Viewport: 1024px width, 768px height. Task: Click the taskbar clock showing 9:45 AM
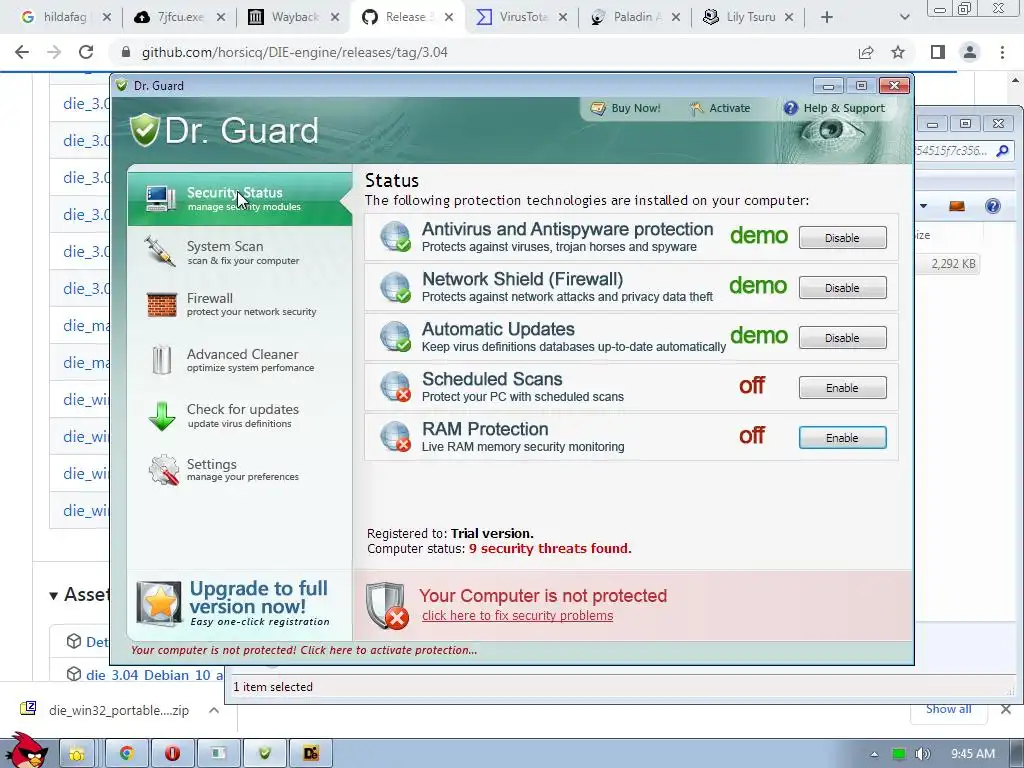973,754
